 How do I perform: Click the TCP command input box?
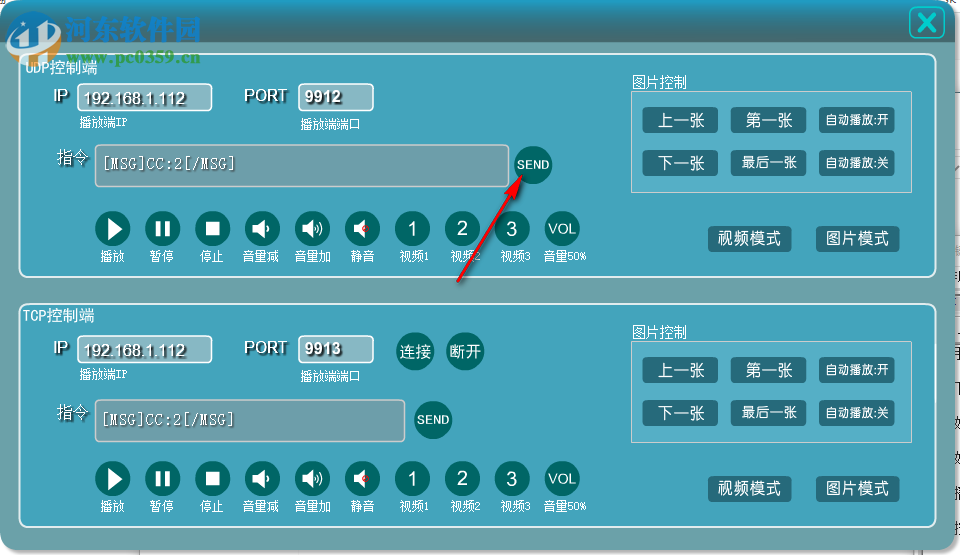(250, 420)
